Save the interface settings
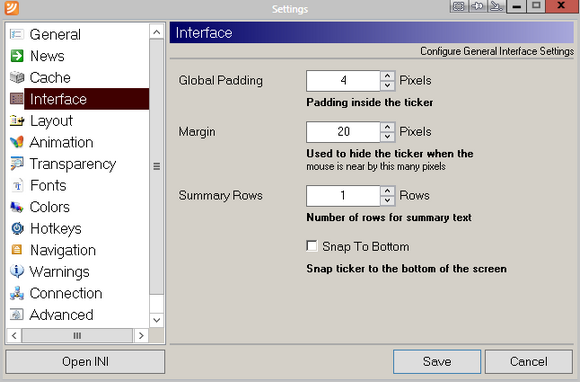The width and height of the screenshot is (580, 382). coord(437,361)
